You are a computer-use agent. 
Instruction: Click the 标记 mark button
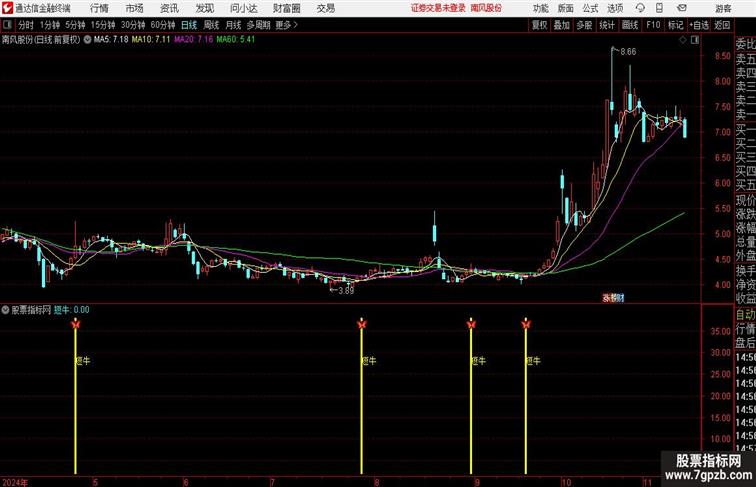click(x=675, y=25)
